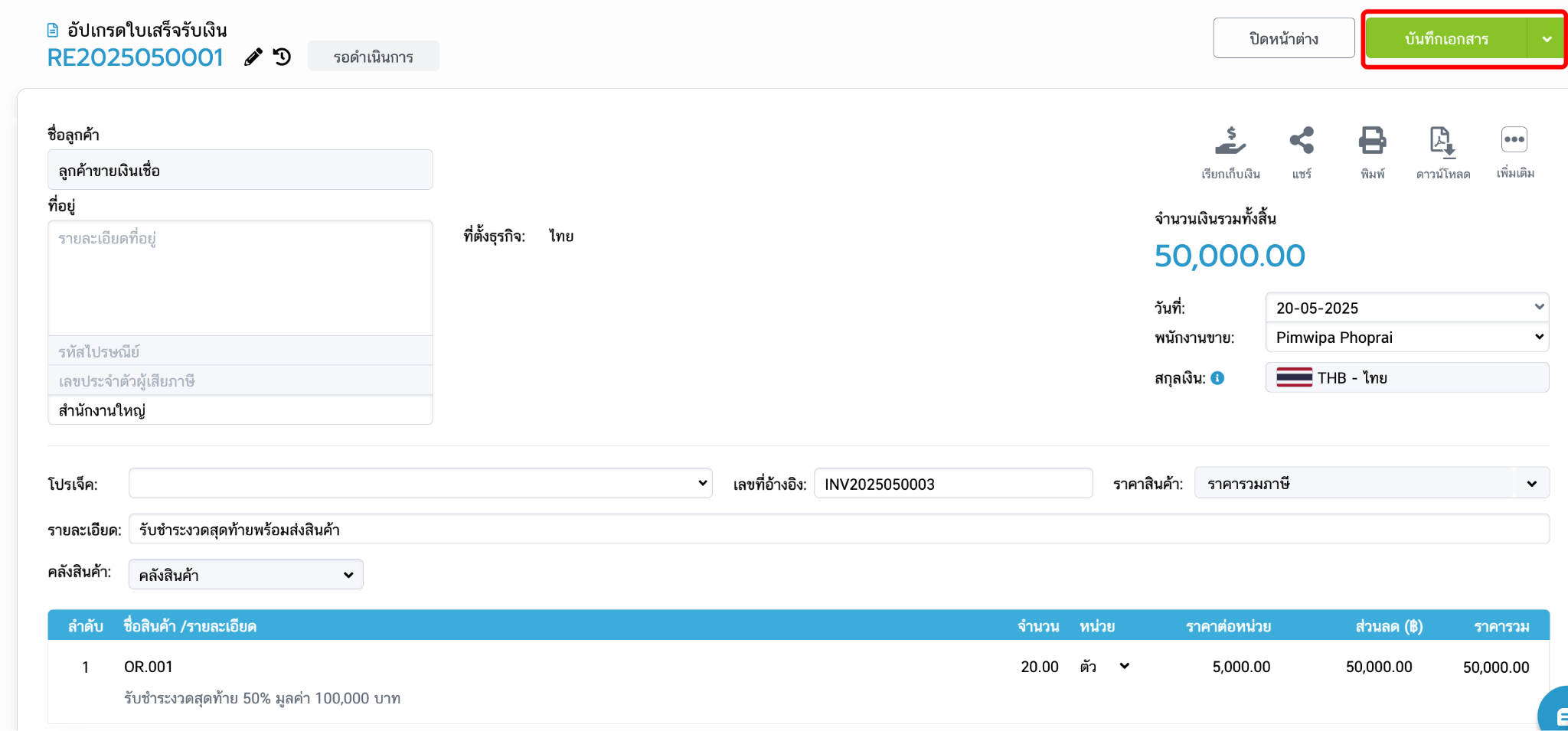Open the three-dots more options icon
Image resolution: width=1568 pixels, height=731 pixels.
point(1514,140)
